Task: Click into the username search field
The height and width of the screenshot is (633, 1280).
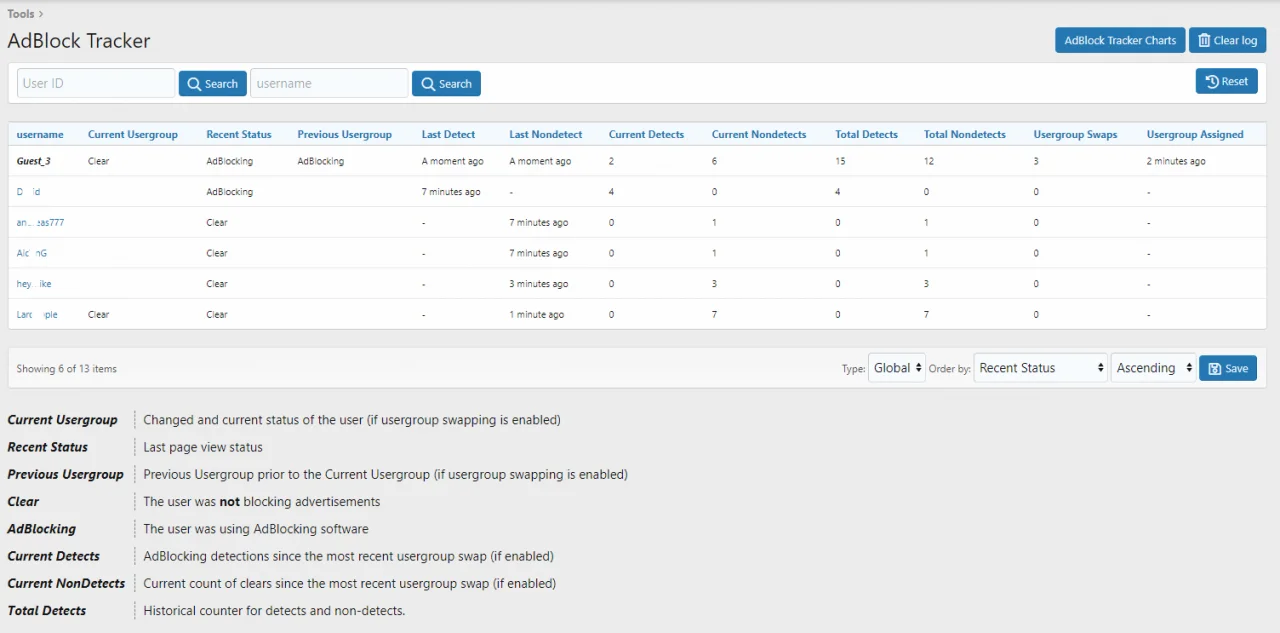Action: click(x=329, y=84)
